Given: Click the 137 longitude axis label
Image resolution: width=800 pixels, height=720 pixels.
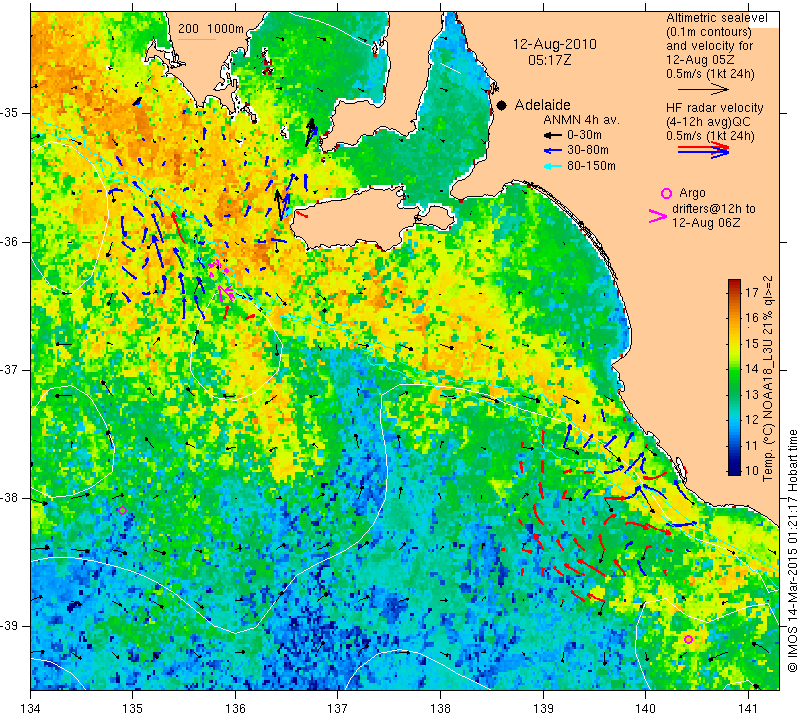Looking at the screenshot, I should click(338, 709).
